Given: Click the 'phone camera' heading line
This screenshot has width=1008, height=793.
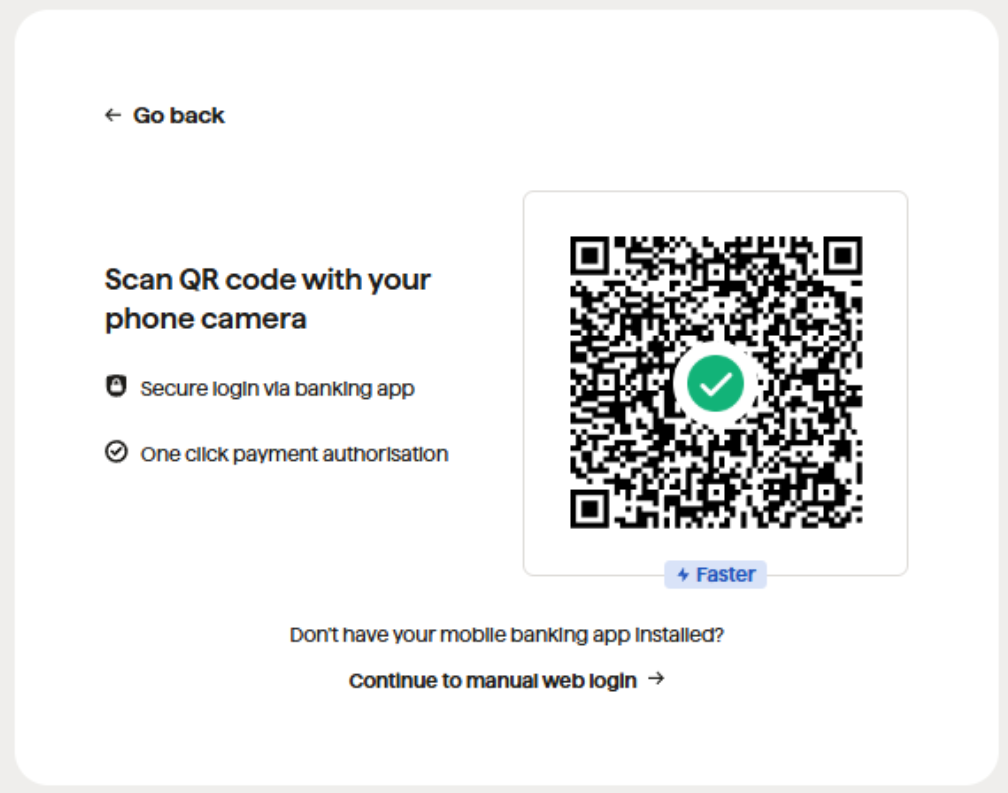Looking at the screenshot, I should click(206, 319).
